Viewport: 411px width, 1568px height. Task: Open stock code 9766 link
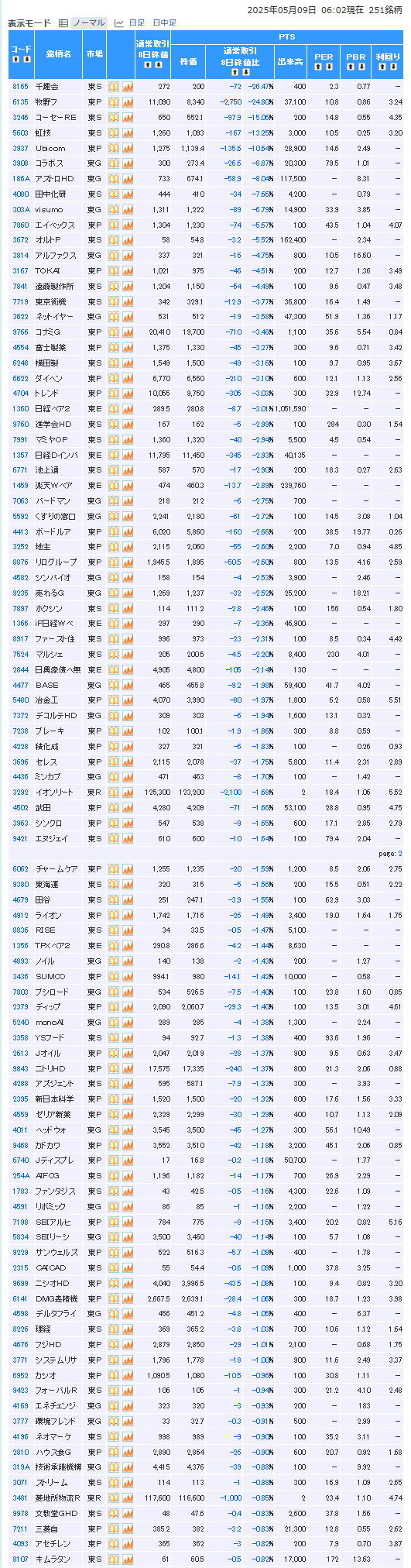20,332
